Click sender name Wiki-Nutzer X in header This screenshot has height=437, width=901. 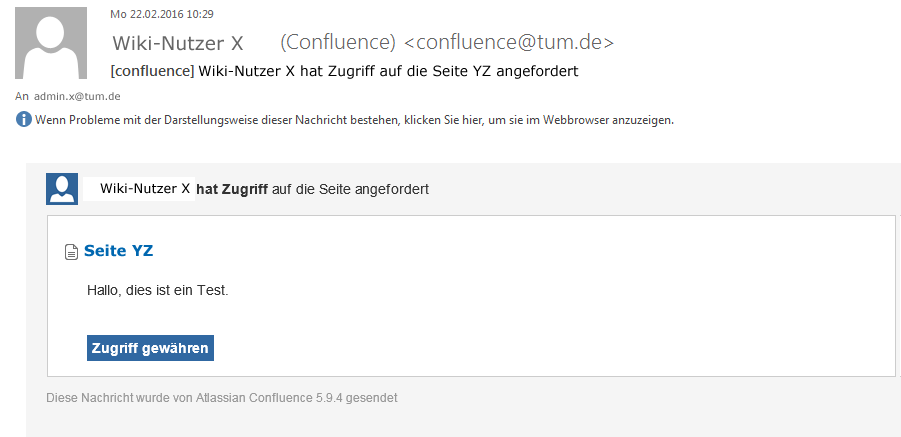point(177,43)
